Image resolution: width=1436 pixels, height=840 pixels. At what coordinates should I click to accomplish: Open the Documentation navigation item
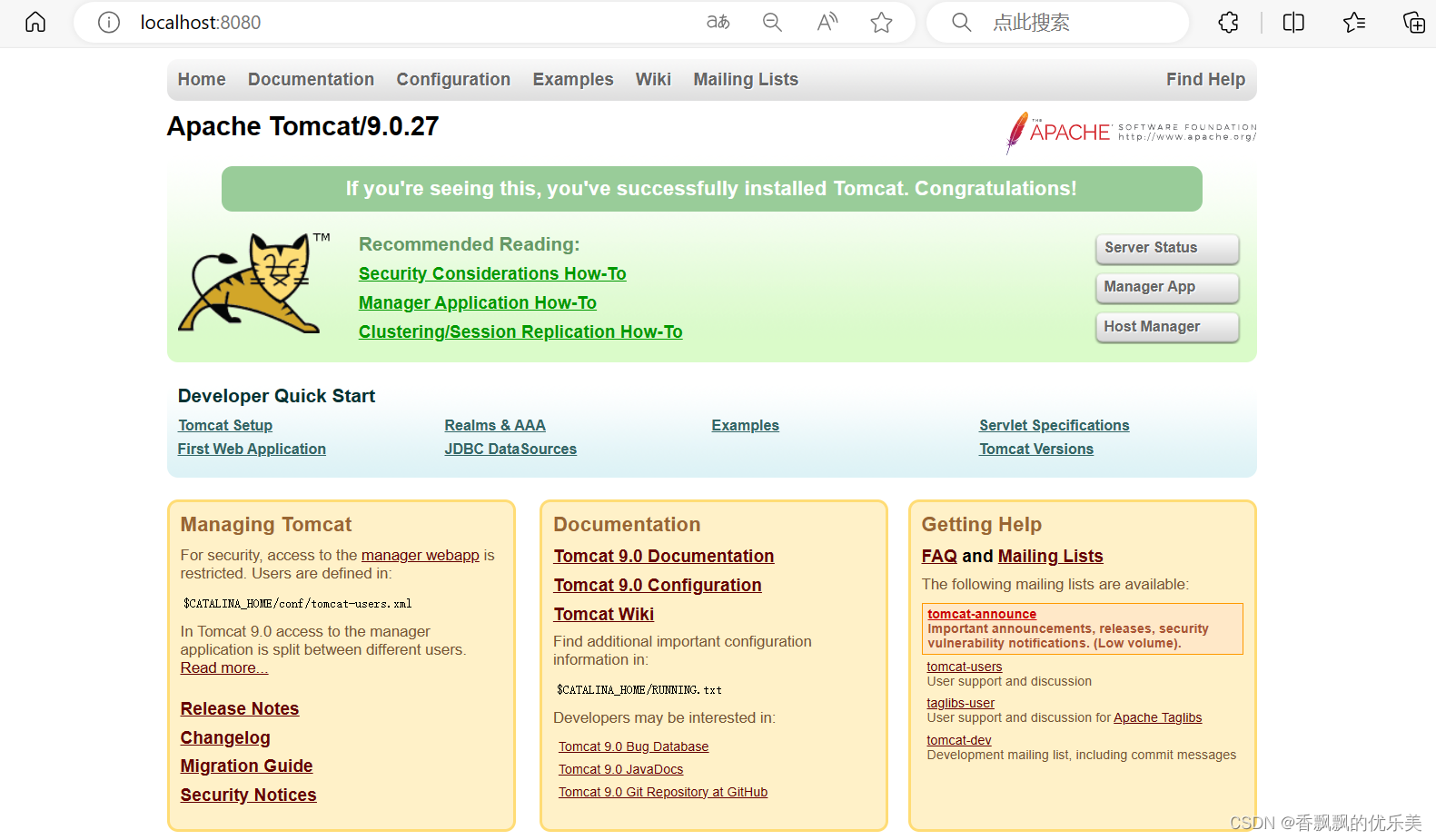(311, 79)
